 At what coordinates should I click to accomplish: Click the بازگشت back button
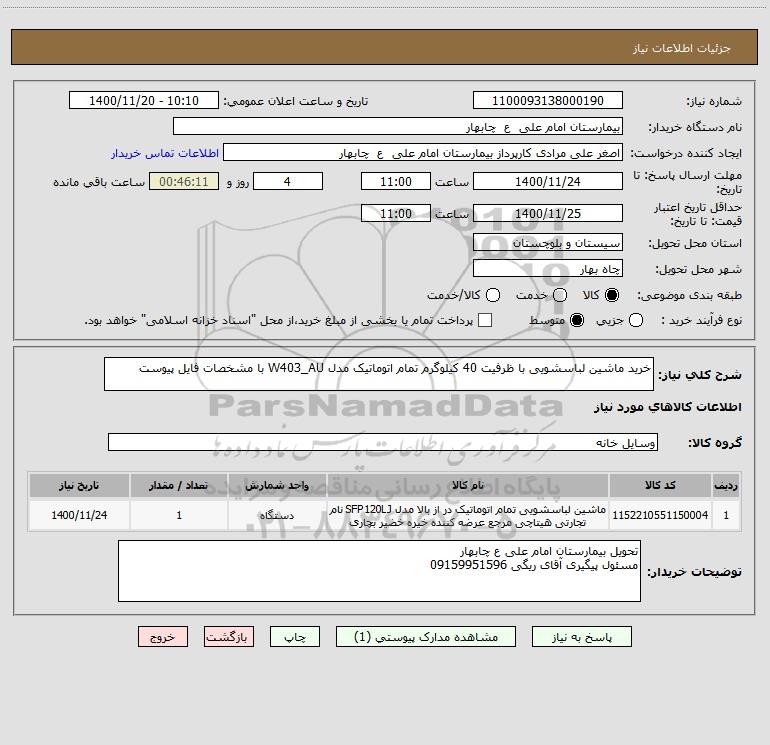pos(229,637)
